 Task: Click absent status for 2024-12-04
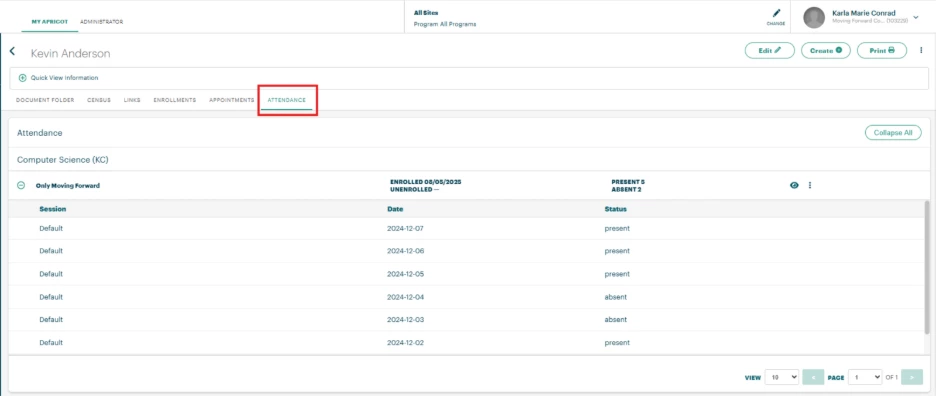(x=615, y=296)
